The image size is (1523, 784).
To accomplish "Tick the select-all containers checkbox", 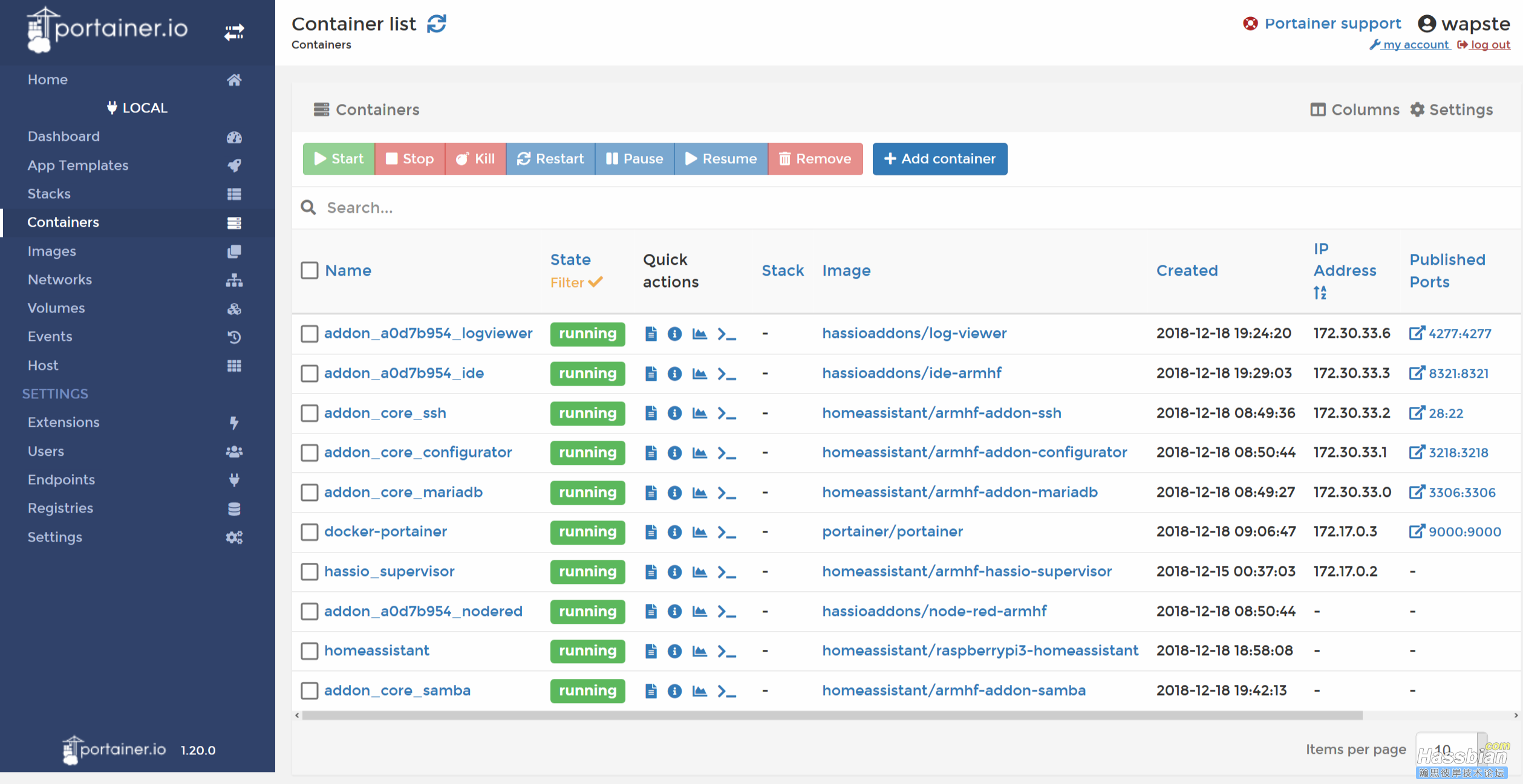I will pyautogui.click(x=310, y=270).
